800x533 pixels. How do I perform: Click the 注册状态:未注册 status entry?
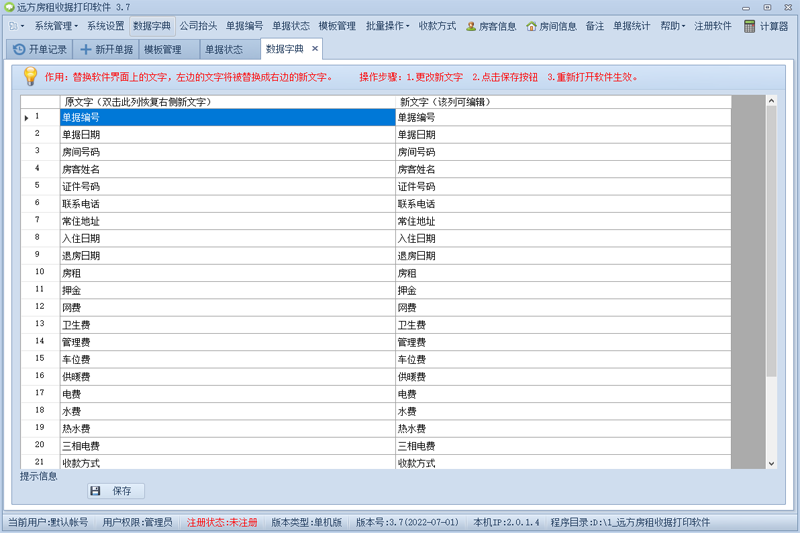222,522
